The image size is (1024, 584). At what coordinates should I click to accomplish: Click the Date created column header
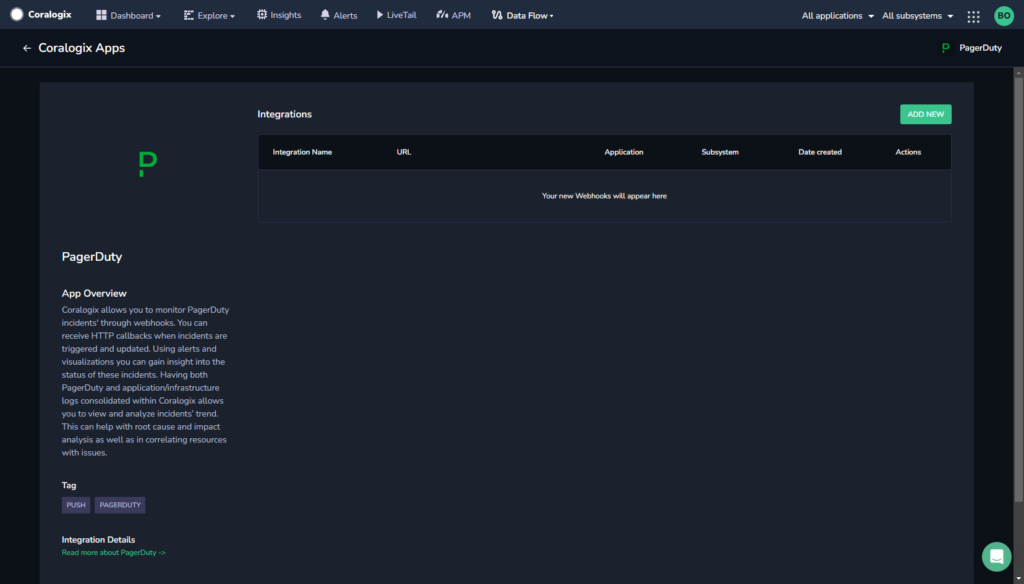tap(820, 152)
